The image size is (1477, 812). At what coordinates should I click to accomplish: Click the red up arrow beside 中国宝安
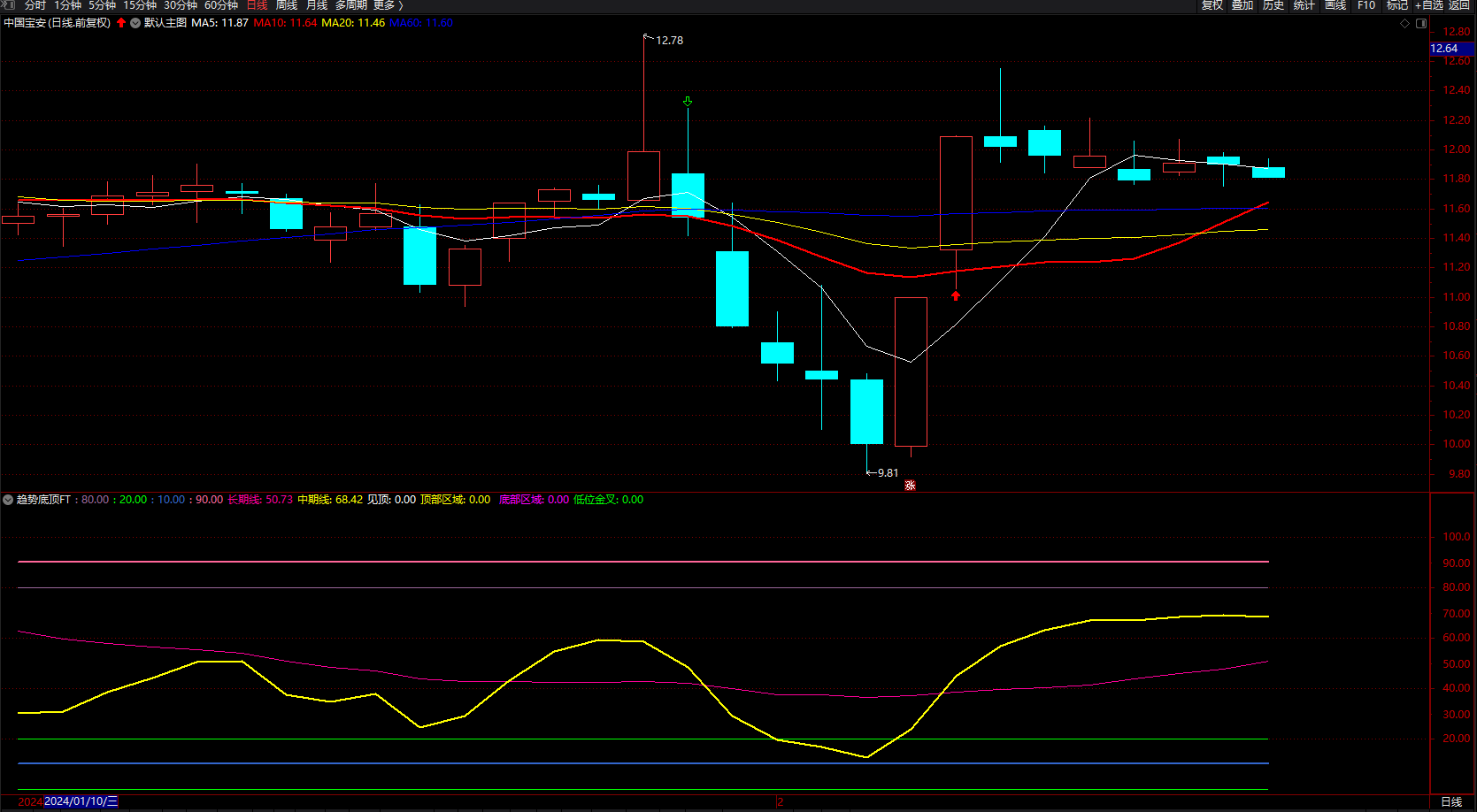[x=121, y=23]
